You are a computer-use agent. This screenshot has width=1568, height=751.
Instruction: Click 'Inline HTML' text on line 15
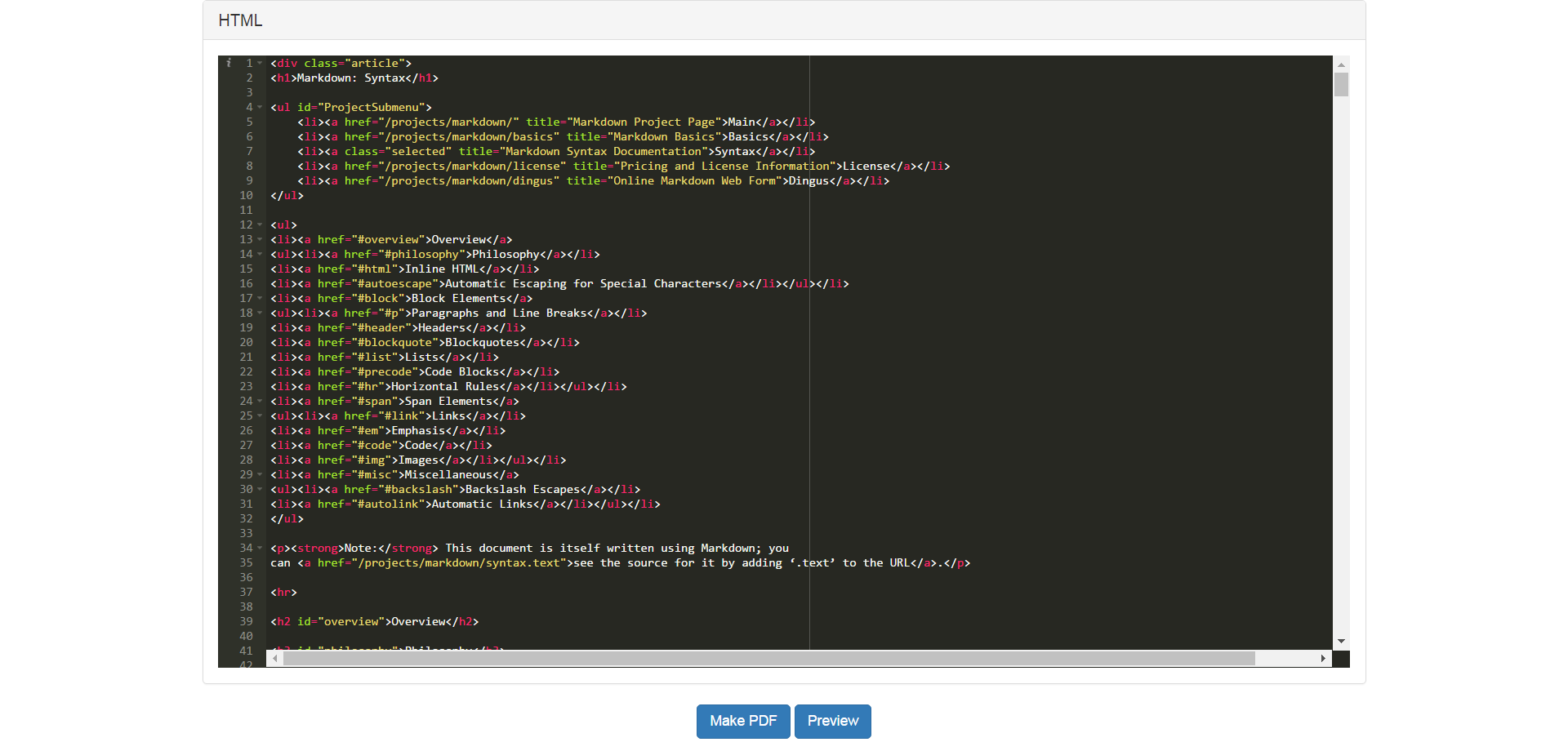point(442,269)
